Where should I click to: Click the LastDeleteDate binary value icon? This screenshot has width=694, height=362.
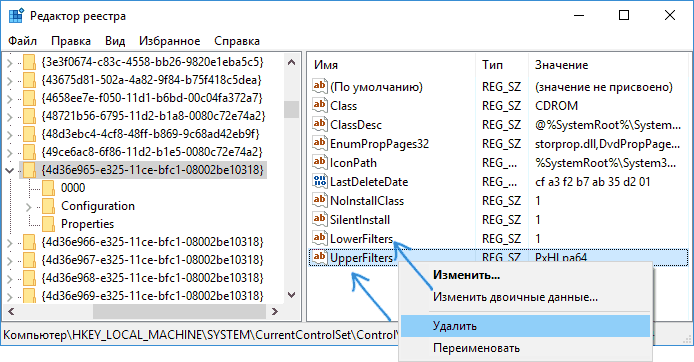320,181
